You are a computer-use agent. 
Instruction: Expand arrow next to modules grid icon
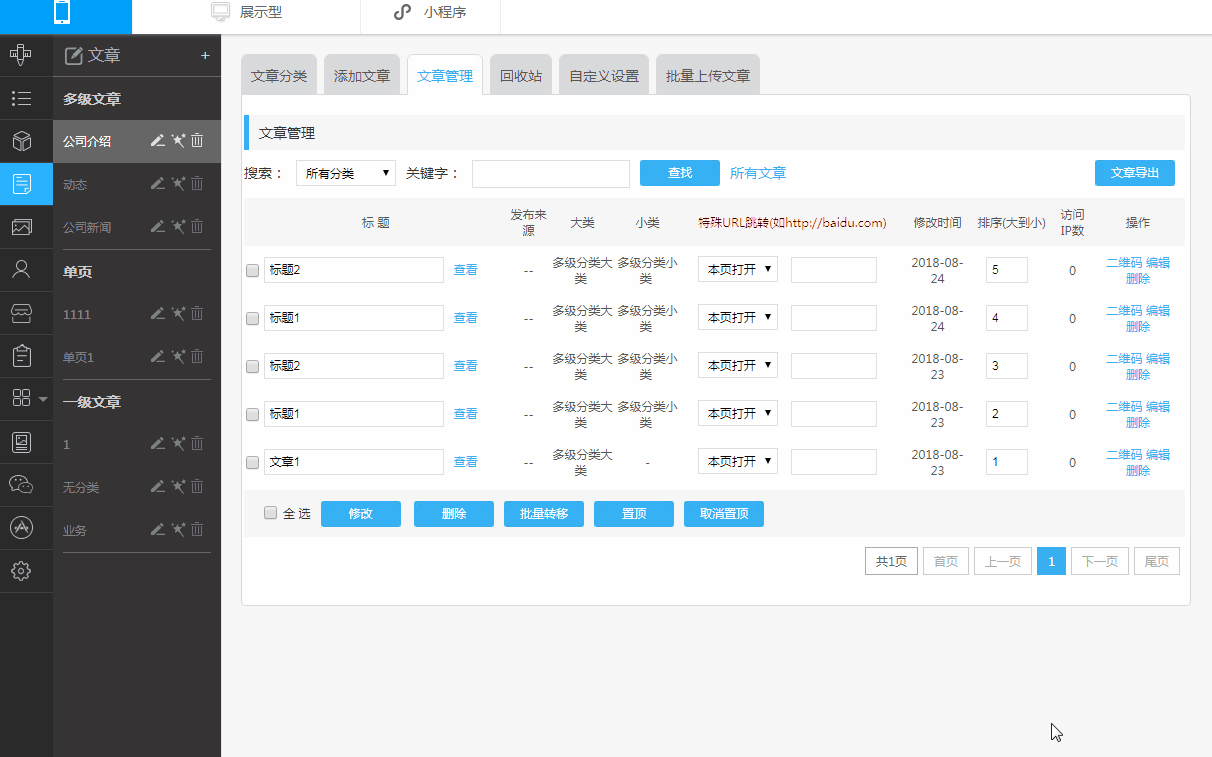click(x=43, y=399)
